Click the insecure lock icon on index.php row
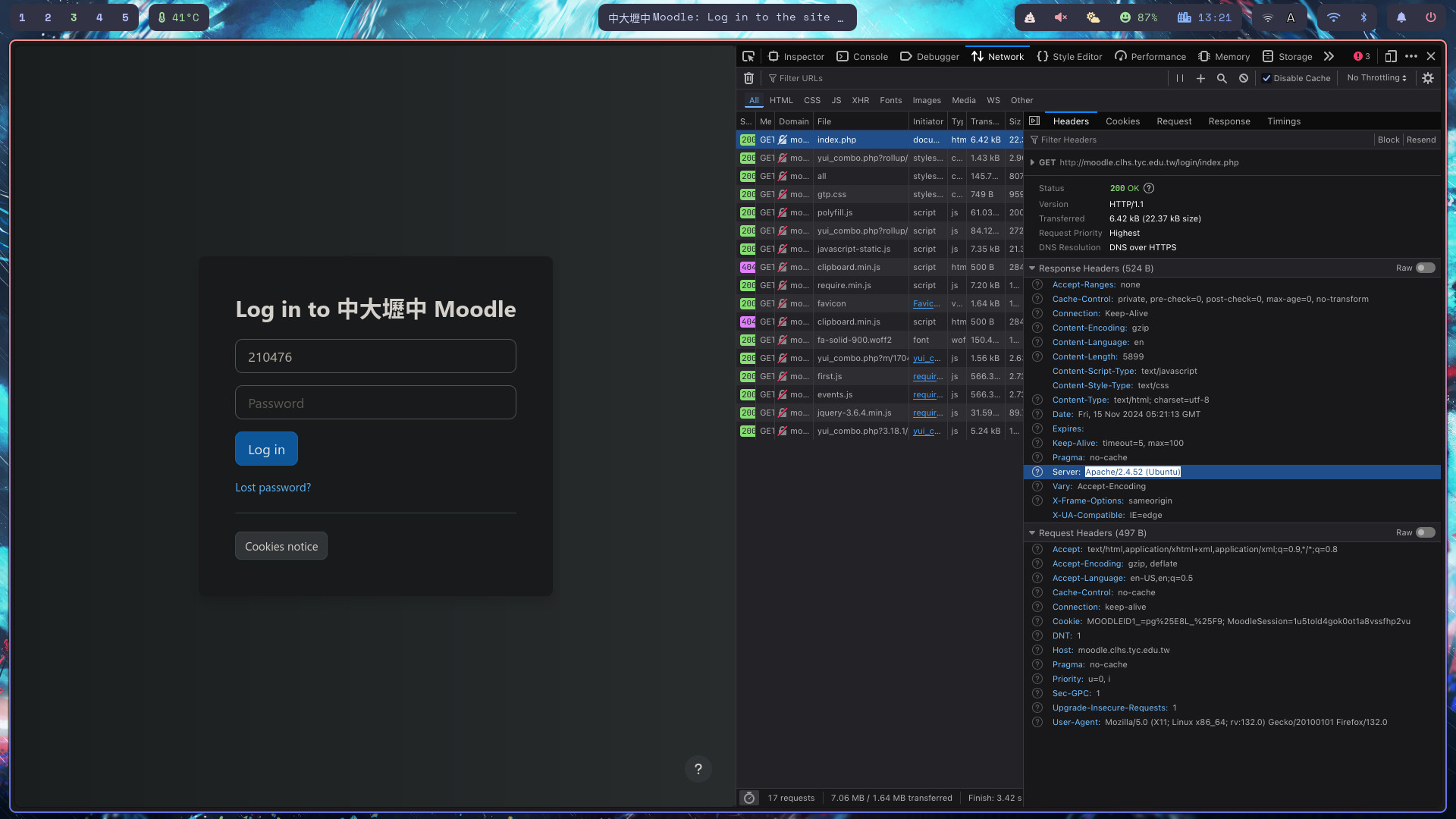1456x819 pixels. click(783, 140)
